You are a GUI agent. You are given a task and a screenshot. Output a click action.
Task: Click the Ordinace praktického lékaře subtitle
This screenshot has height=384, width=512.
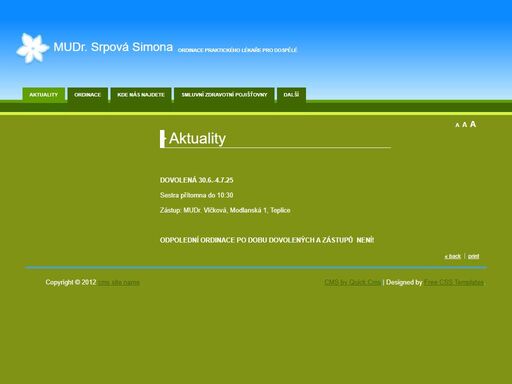coord(237,50)
